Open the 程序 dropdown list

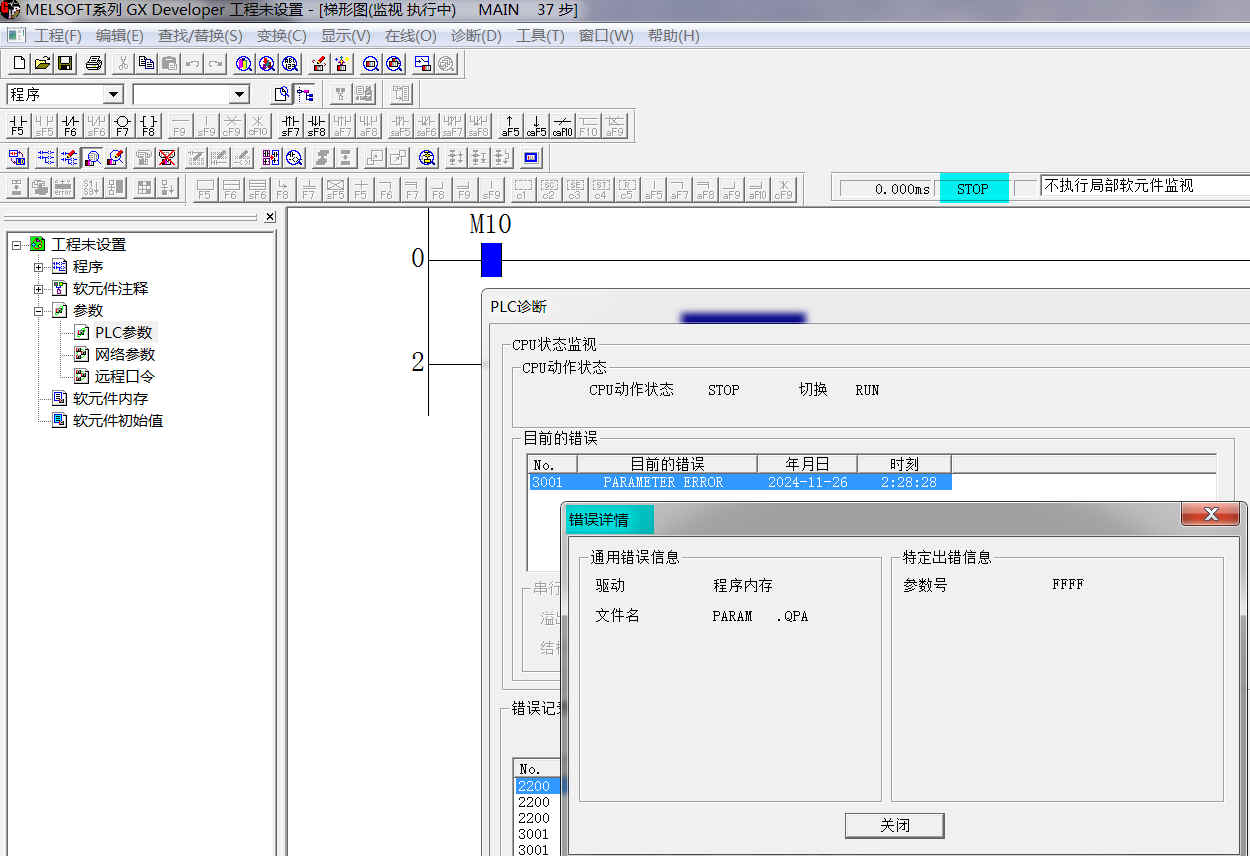point(113,94)
